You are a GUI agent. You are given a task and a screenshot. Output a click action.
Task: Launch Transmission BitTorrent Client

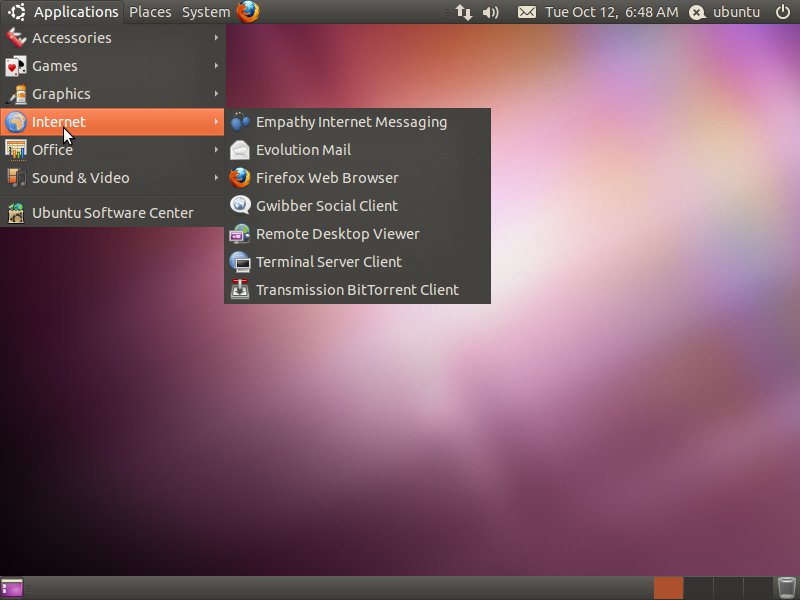358,290
